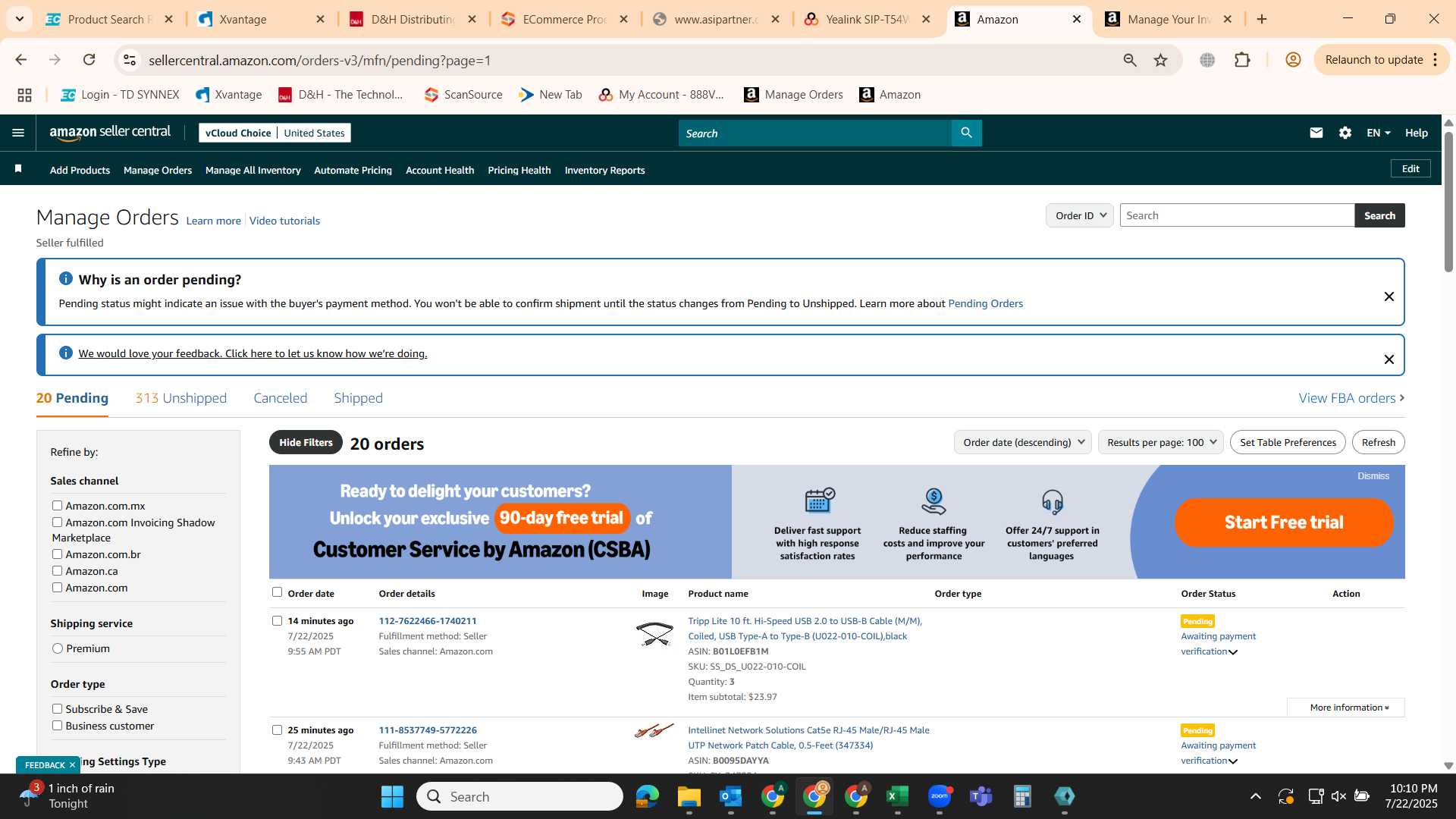Click the Tripp Lite USB cable product link
1456x819 pixels.
tap(805, 628)
